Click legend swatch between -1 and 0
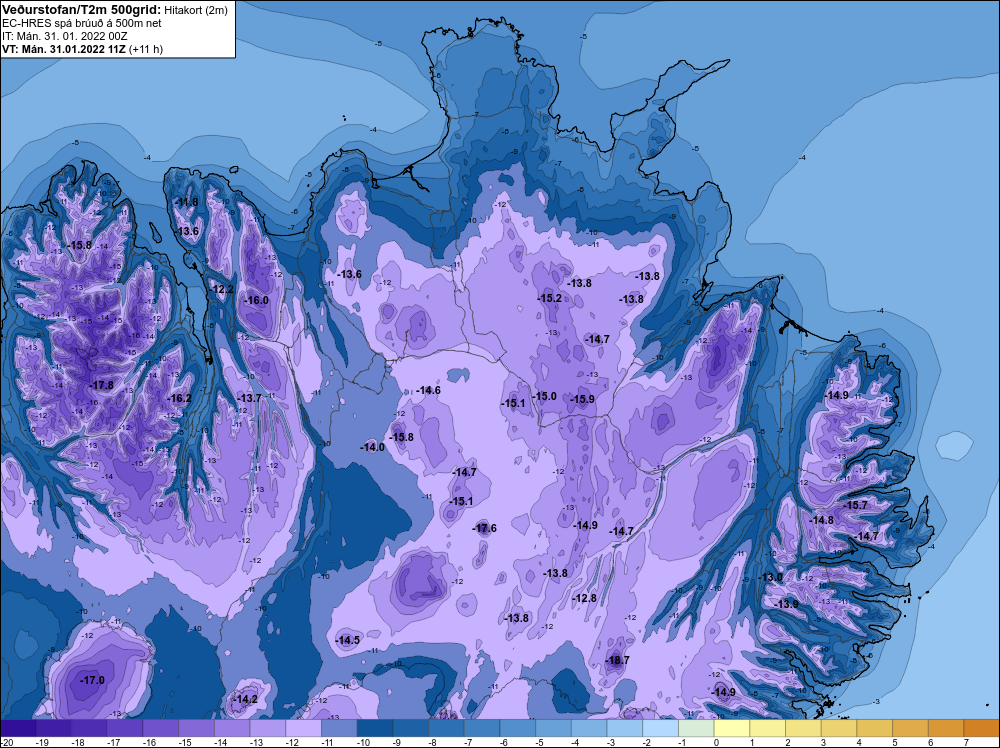The height and width of the screenshot is (748, 1000). click(x=696, y=728)
